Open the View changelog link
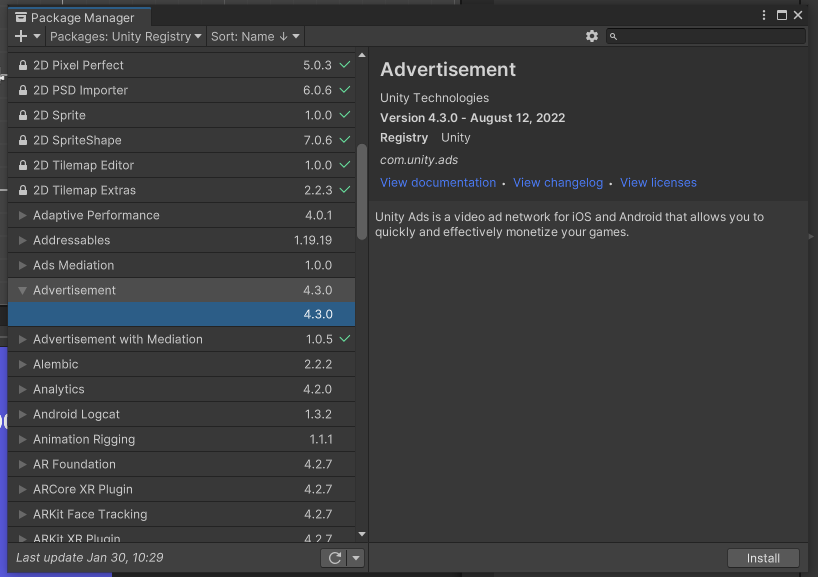818x577 pixels. [x=558, y=183]
